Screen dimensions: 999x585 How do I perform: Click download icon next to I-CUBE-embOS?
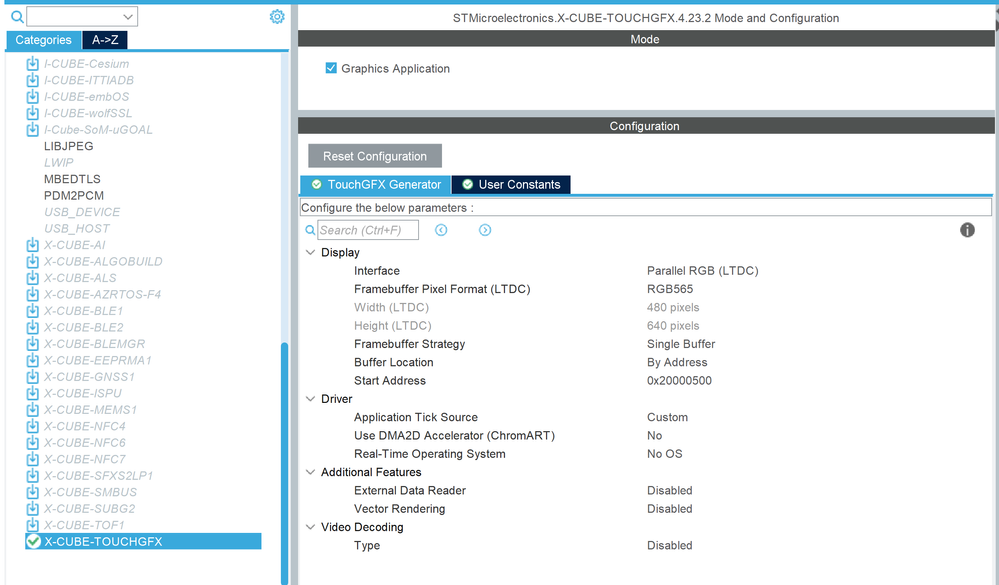pos(32,97)
